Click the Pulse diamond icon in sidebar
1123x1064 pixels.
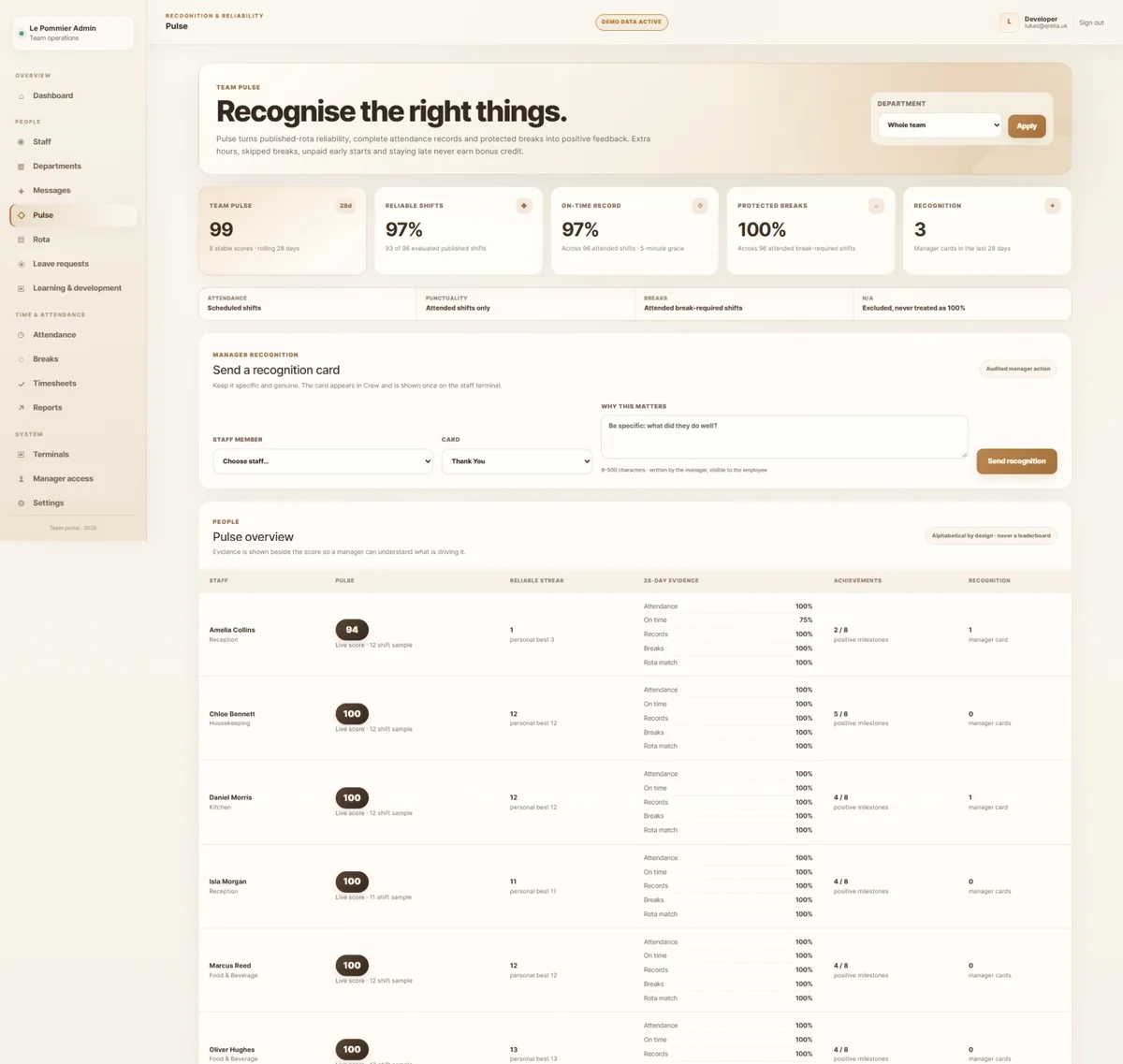pos(22,215)
